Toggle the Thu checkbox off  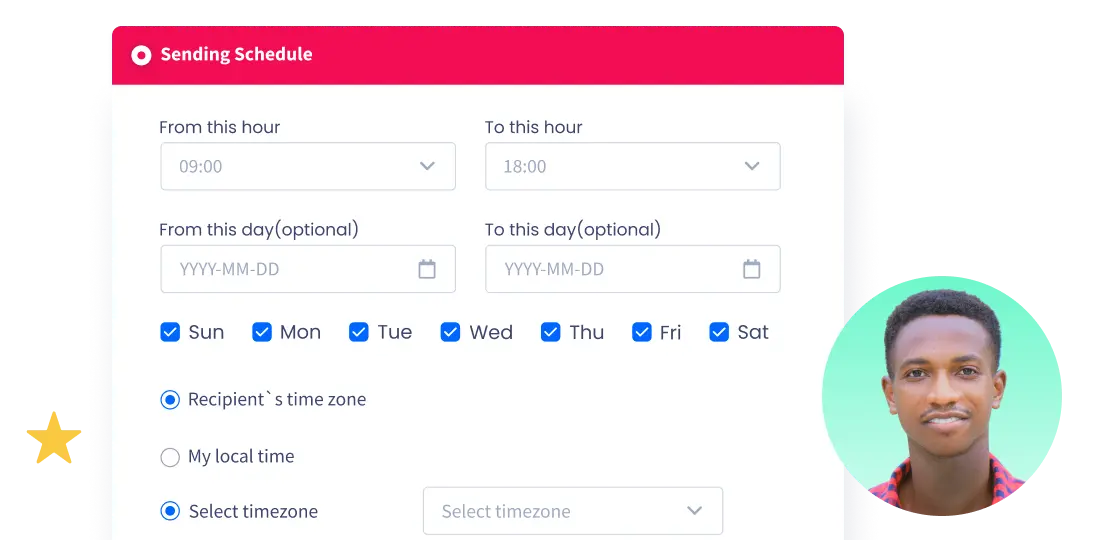click(x=551, y=332)
